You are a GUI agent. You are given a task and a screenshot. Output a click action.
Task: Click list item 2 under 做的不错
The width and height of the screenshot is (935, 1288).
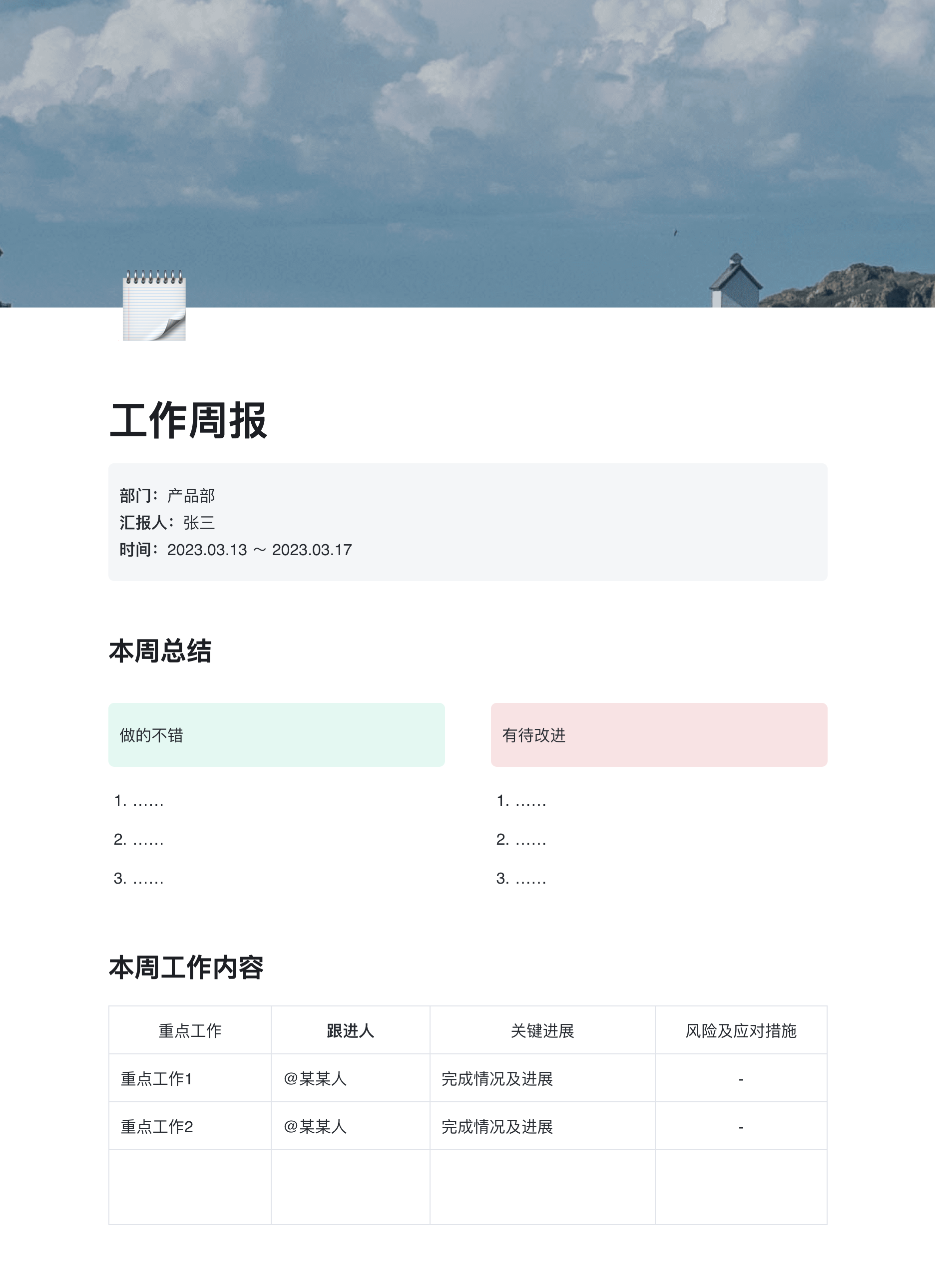[x=139, y=839]
